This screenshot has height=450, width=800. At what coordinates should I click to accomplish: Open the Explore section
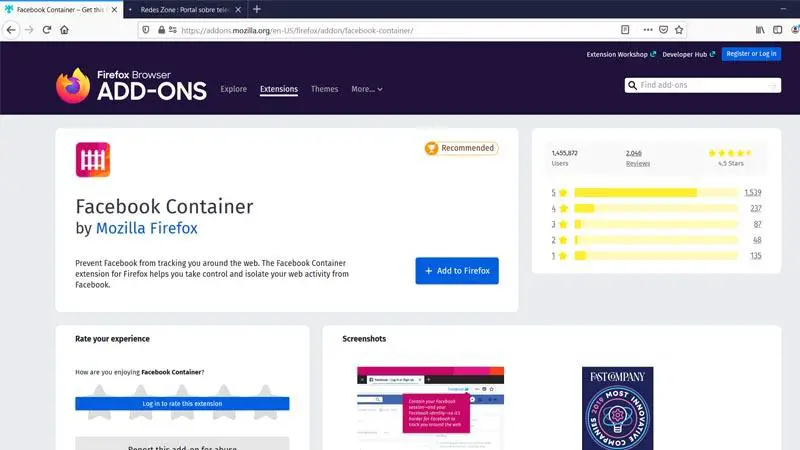tap(234, 89)
